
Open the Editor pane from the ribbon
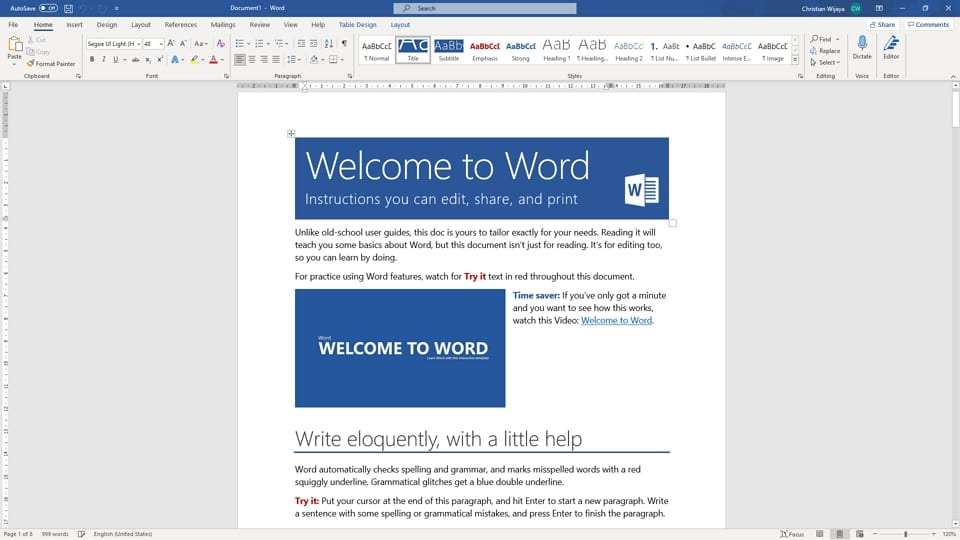pyautogui.click(x=890, y=47)
